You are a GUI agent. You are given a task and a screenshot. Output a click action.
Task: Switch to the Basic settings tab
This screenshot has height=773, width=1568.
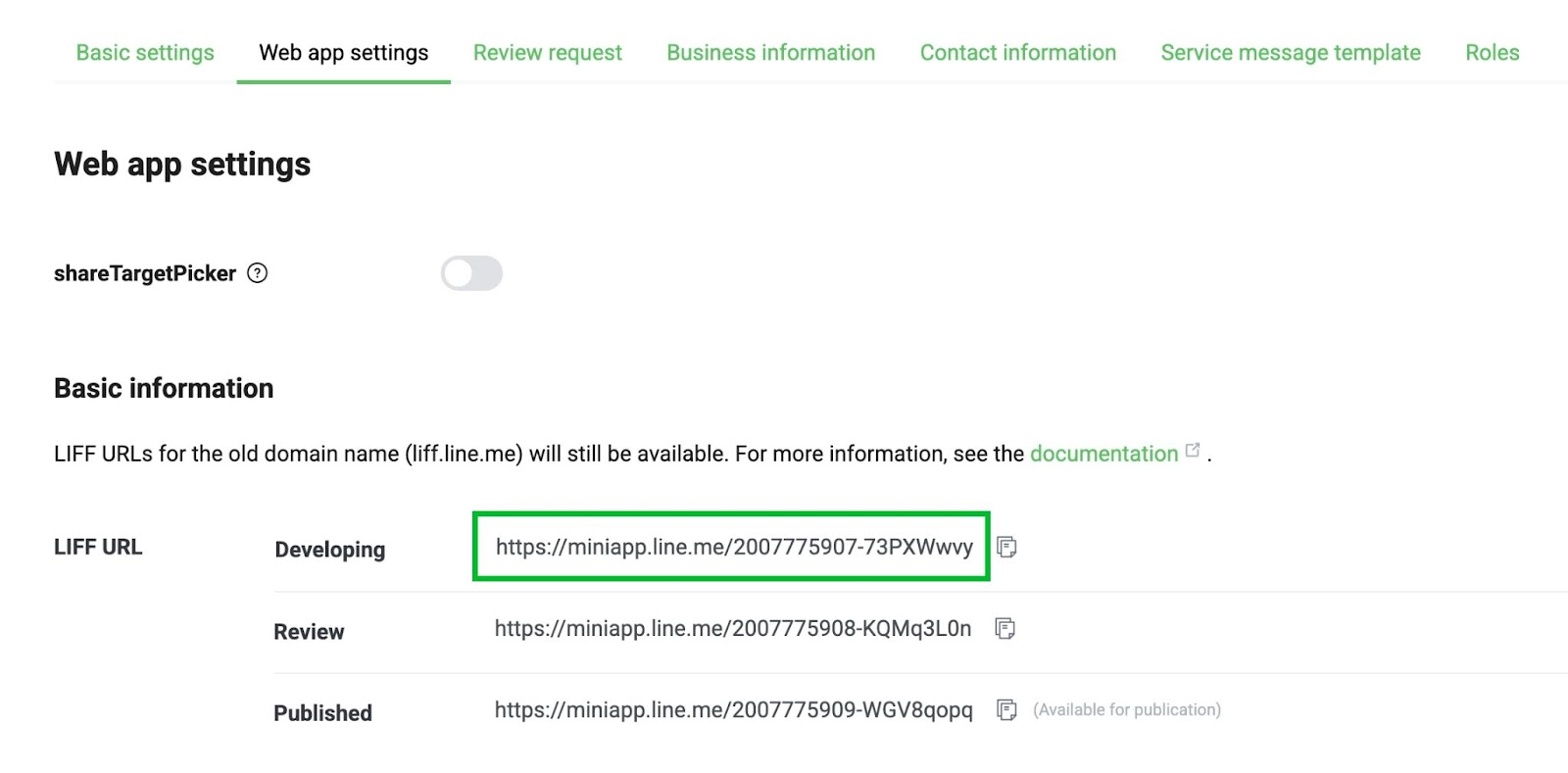coord(145,53)
